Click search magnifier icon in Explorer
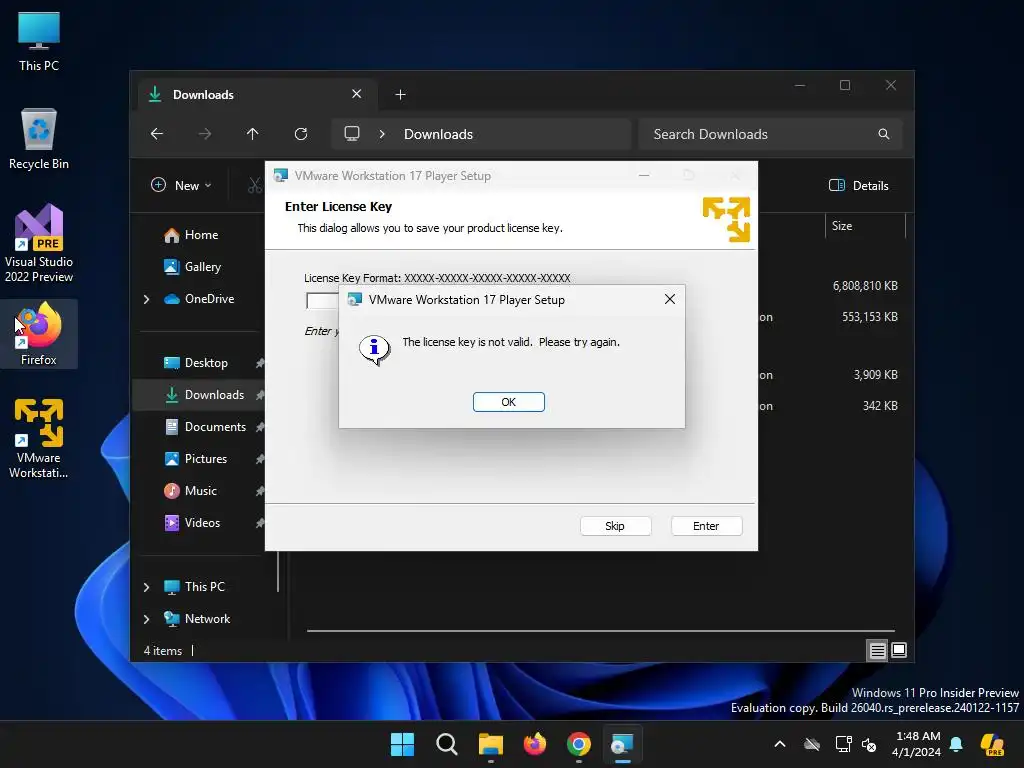The width and height of the screenshot is (1024, 768). click(884, 134)
